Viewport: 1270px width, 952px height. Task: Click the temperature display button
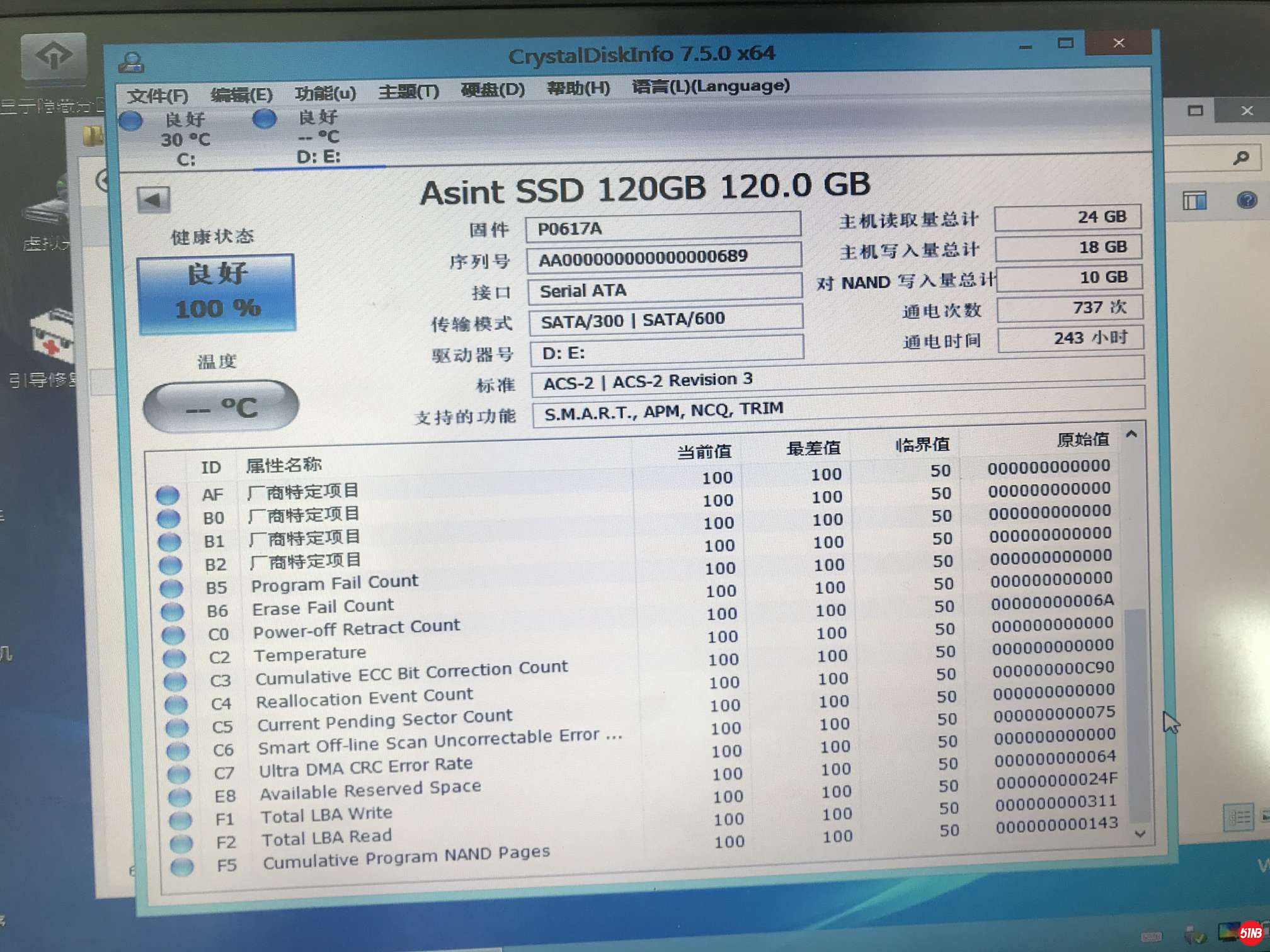pos(220,407)
